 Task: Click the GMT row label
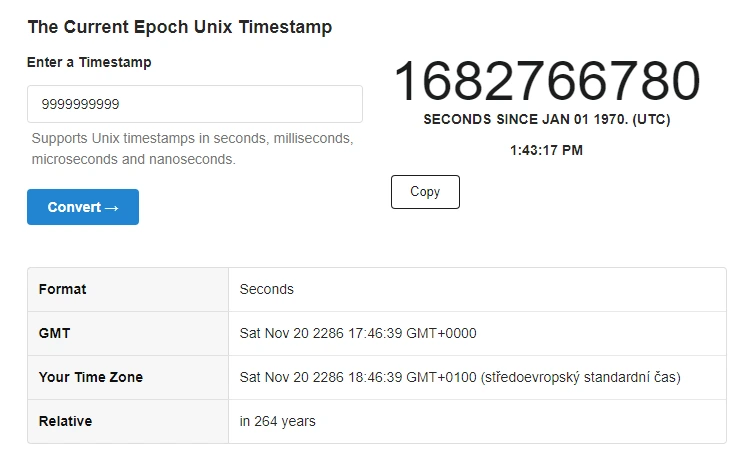pos(54,333)
